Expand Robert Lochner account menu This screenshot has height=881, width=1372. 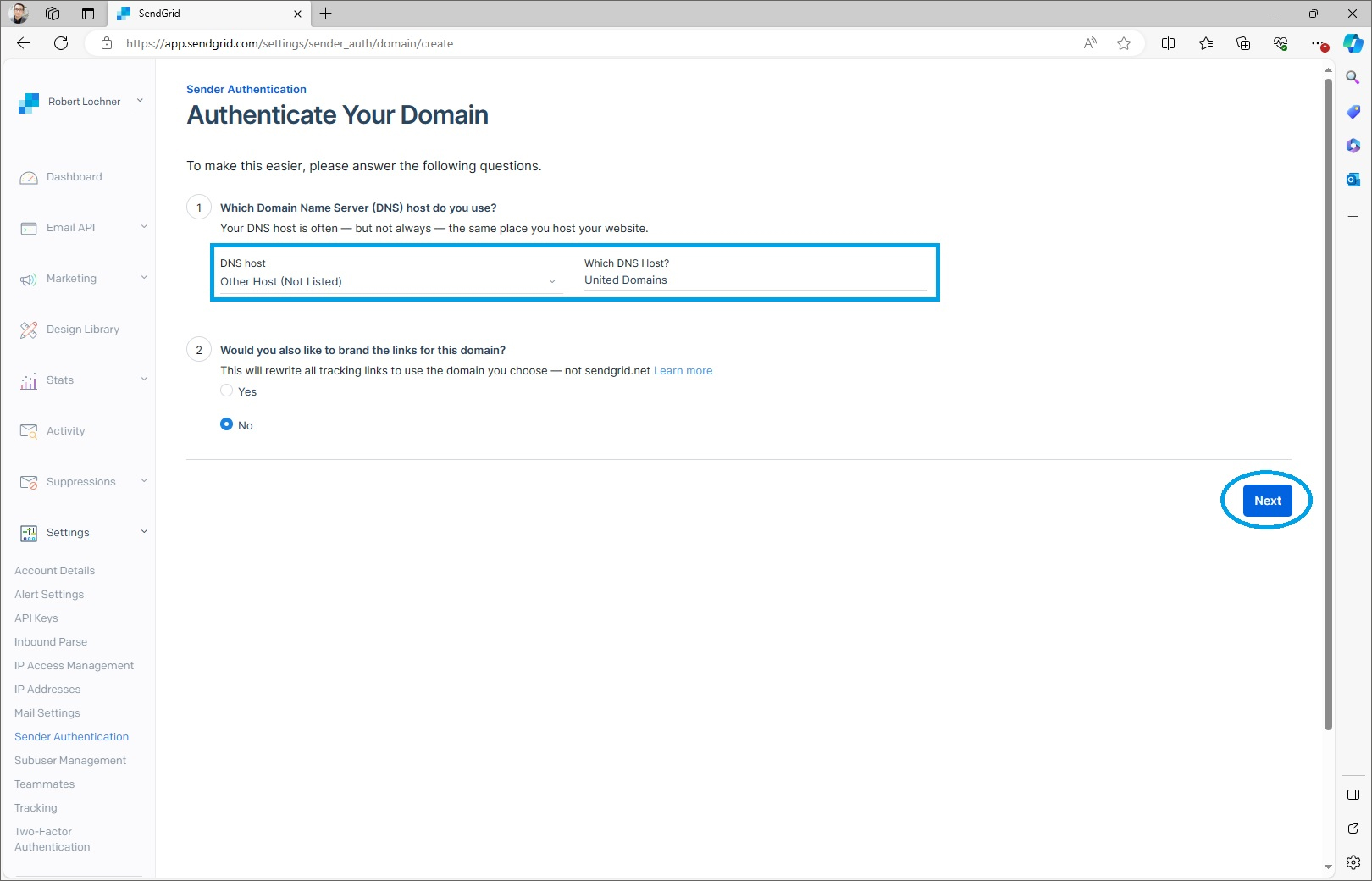[x=140, y=101]
